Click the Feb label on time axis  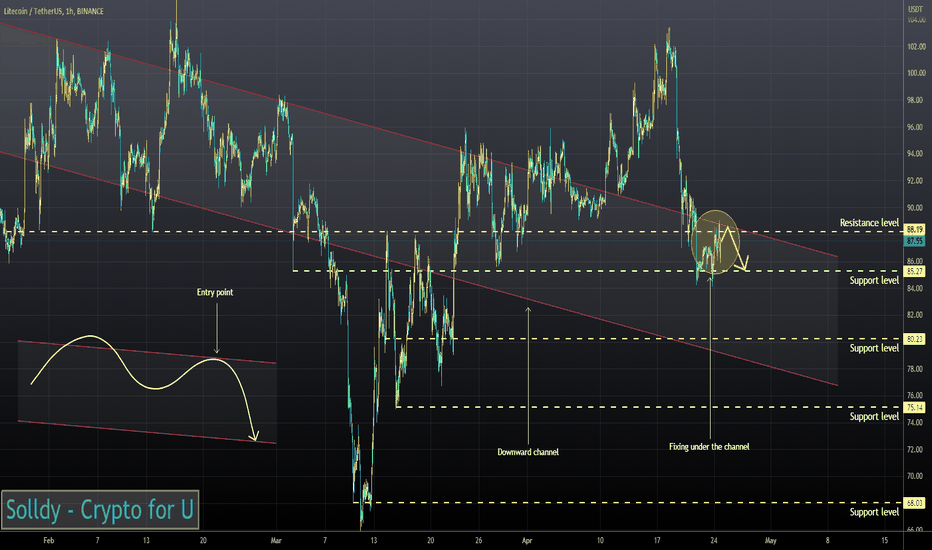point(49,540)
